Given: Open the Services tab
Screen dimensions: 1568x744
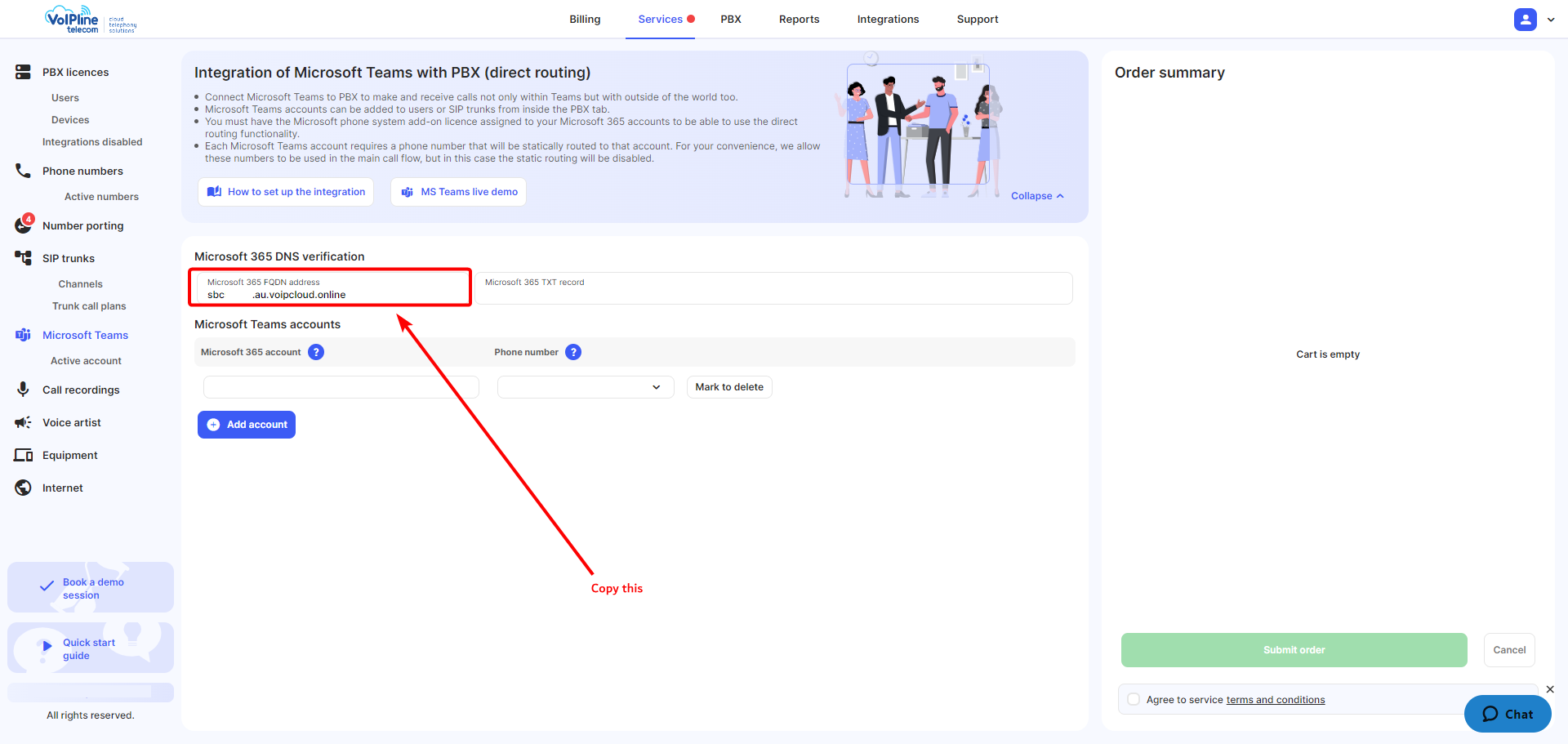Looking at the screenshot, I should point(661,19).
